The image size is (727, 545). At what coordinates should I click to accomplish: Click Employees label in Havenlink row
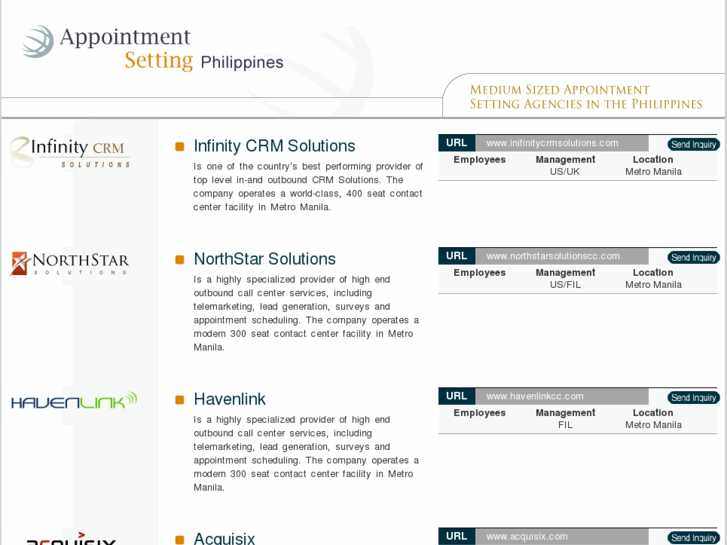coord(479,413)
